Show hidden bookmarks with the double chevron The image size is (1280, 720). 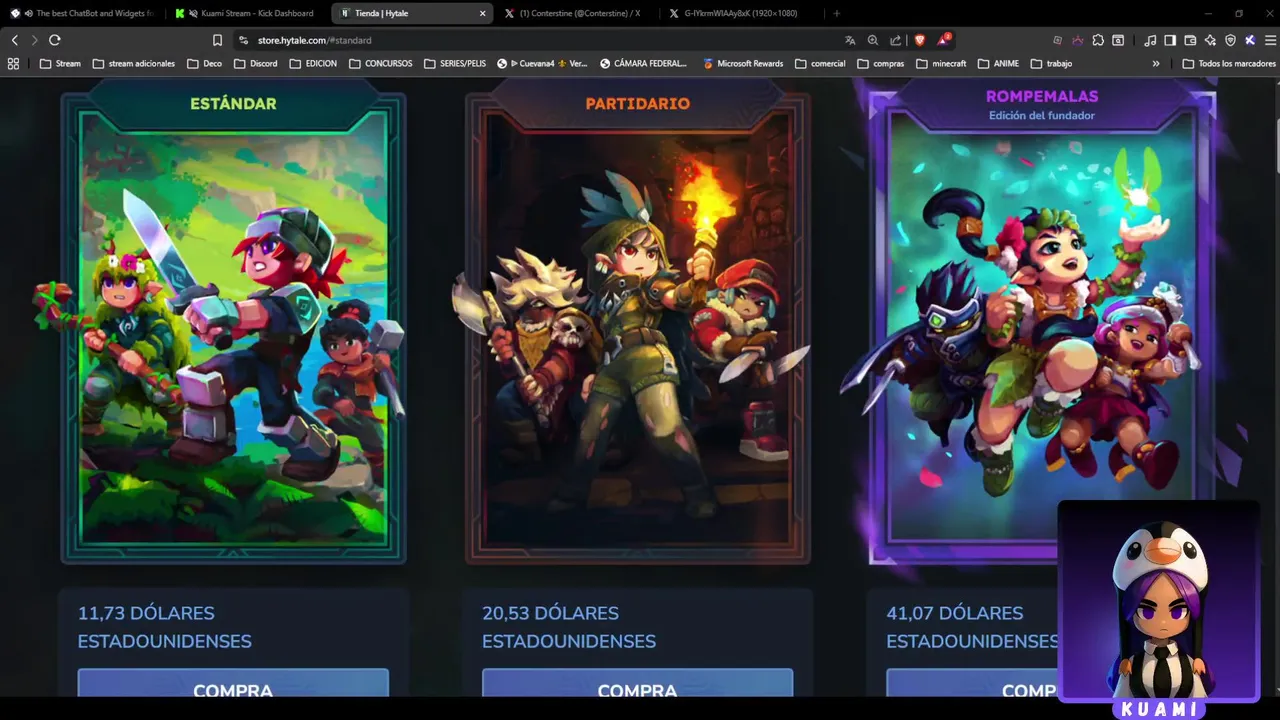point(1156,63)
